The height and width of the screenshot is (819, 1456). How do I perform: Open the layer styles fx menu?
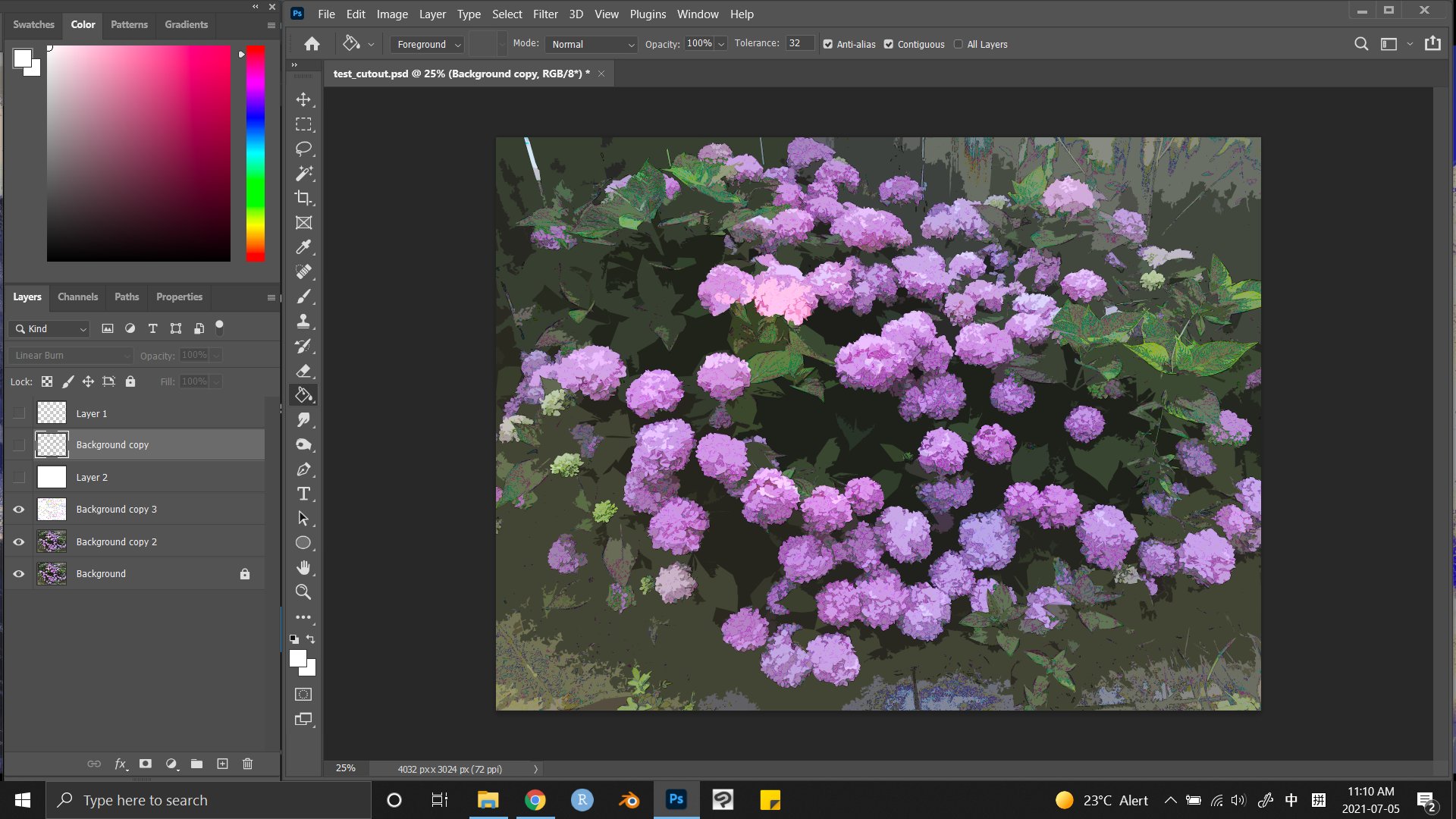coord(121,764)
